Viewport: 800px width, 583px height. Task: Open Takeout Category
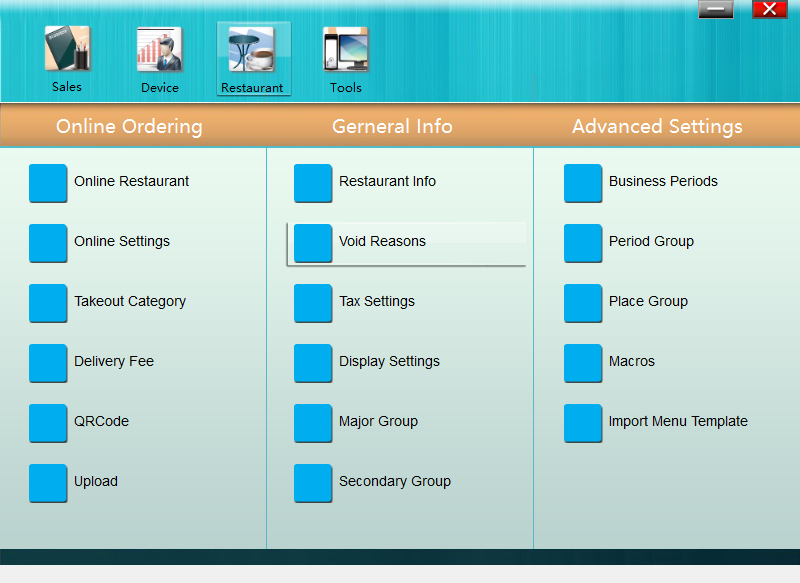(130, 301)
